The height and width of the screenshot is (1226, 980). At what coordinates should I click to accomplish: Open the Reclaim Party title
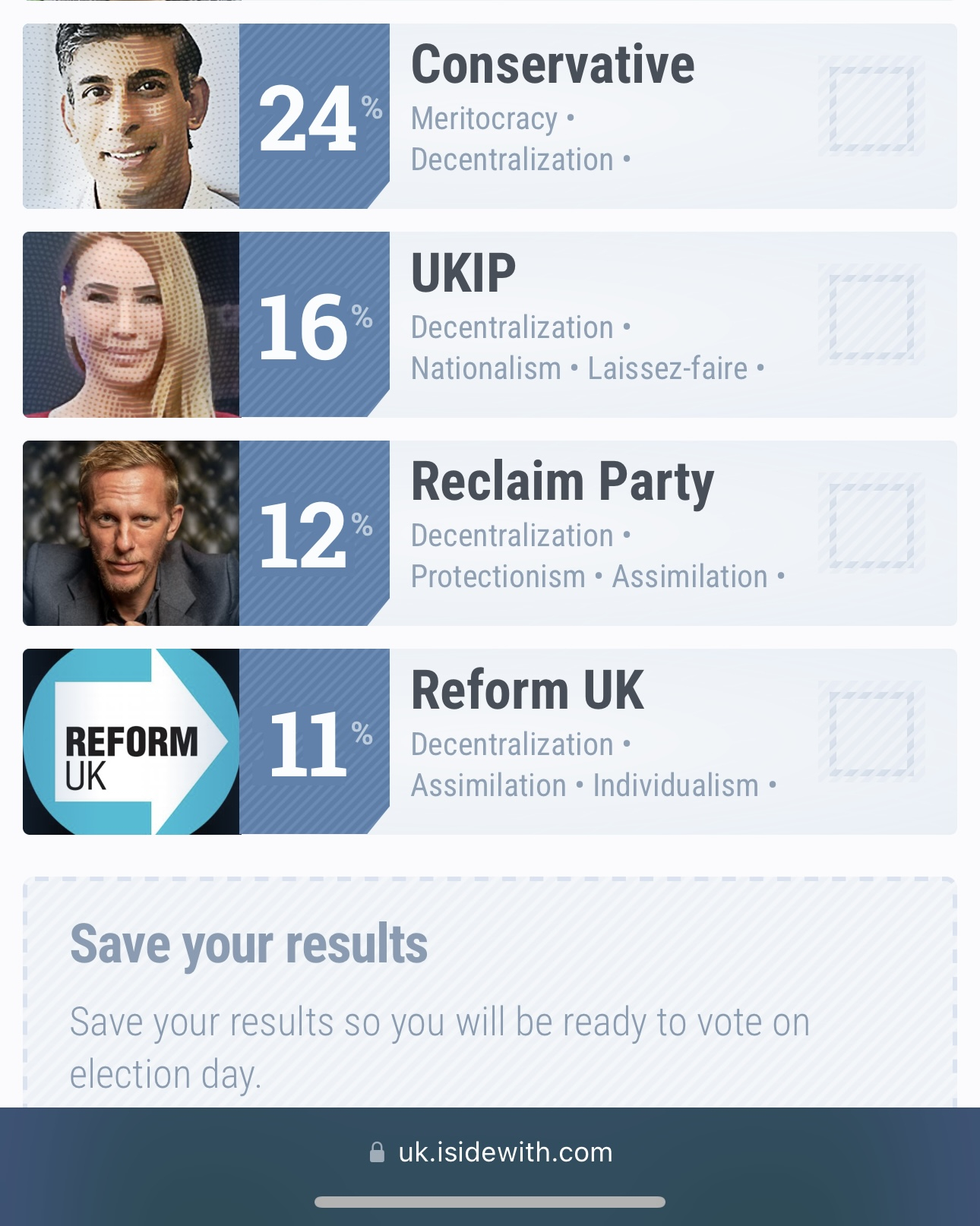point(562,483)
